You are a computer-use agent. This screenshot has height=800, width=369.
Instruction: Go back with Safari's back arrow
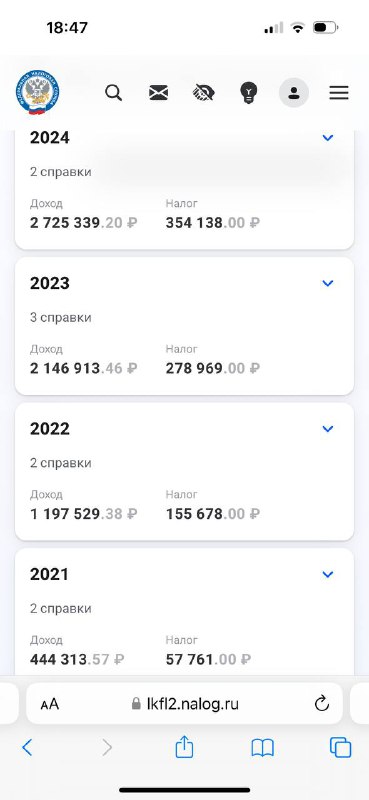pos(27,748)
